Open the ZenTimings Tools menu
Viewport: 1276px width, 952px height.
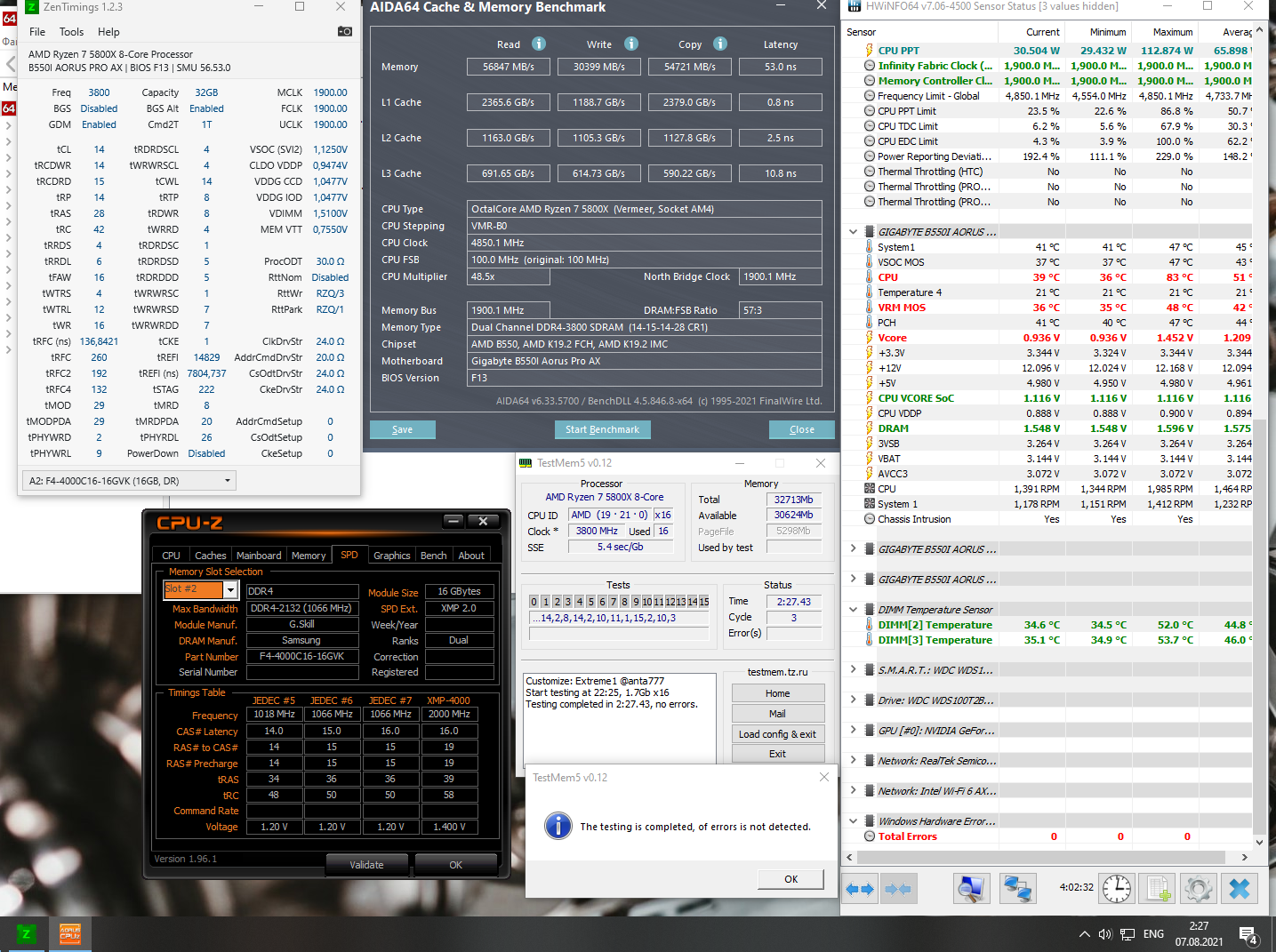[x=71, y=32]
